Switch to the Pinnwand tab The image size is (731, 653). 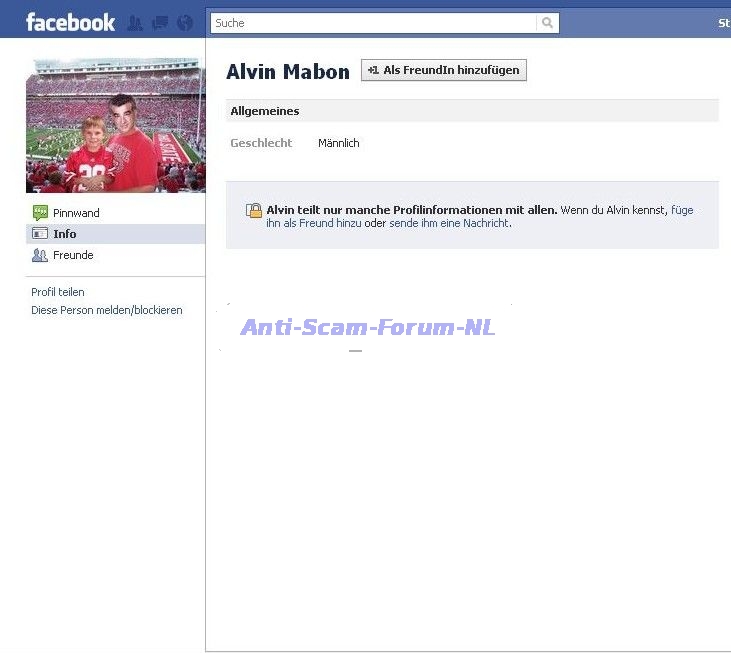point(76,213)
